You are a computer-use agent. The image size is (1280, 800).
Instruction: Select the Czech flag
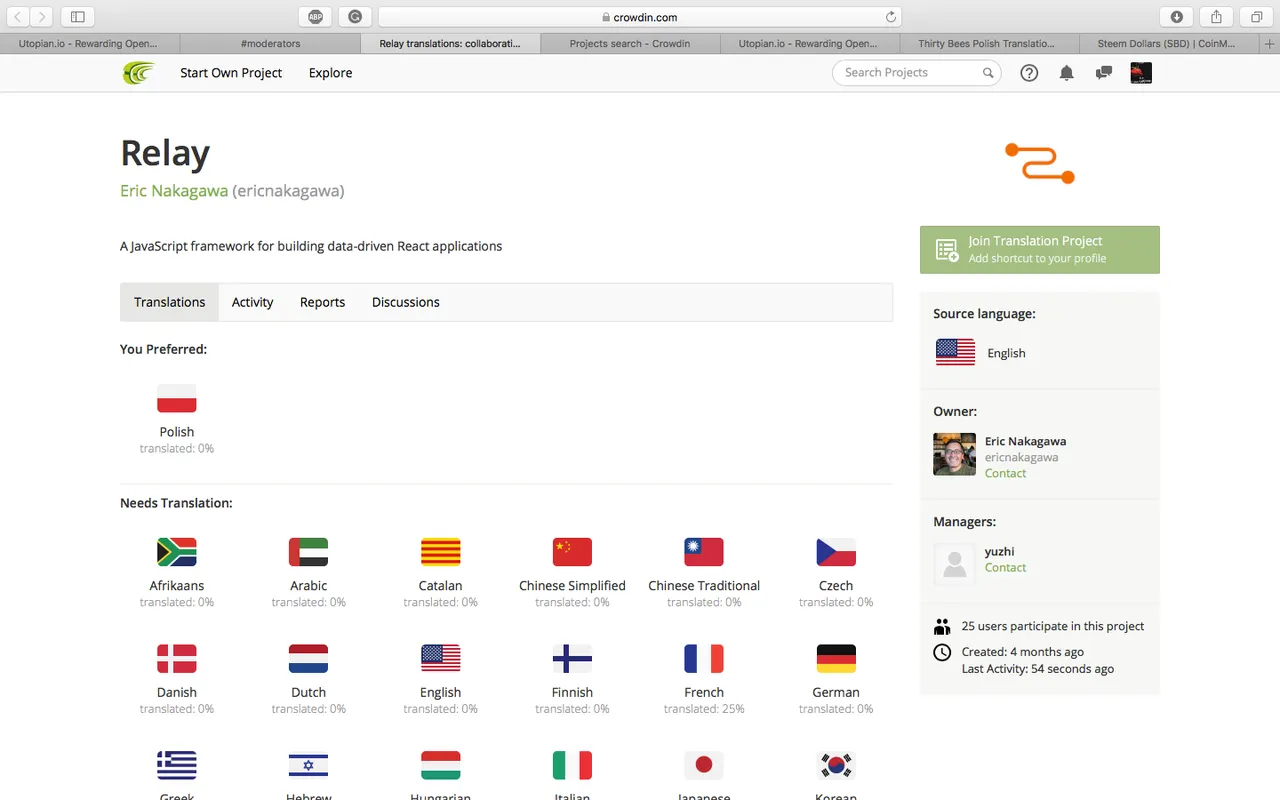[836, 552]
